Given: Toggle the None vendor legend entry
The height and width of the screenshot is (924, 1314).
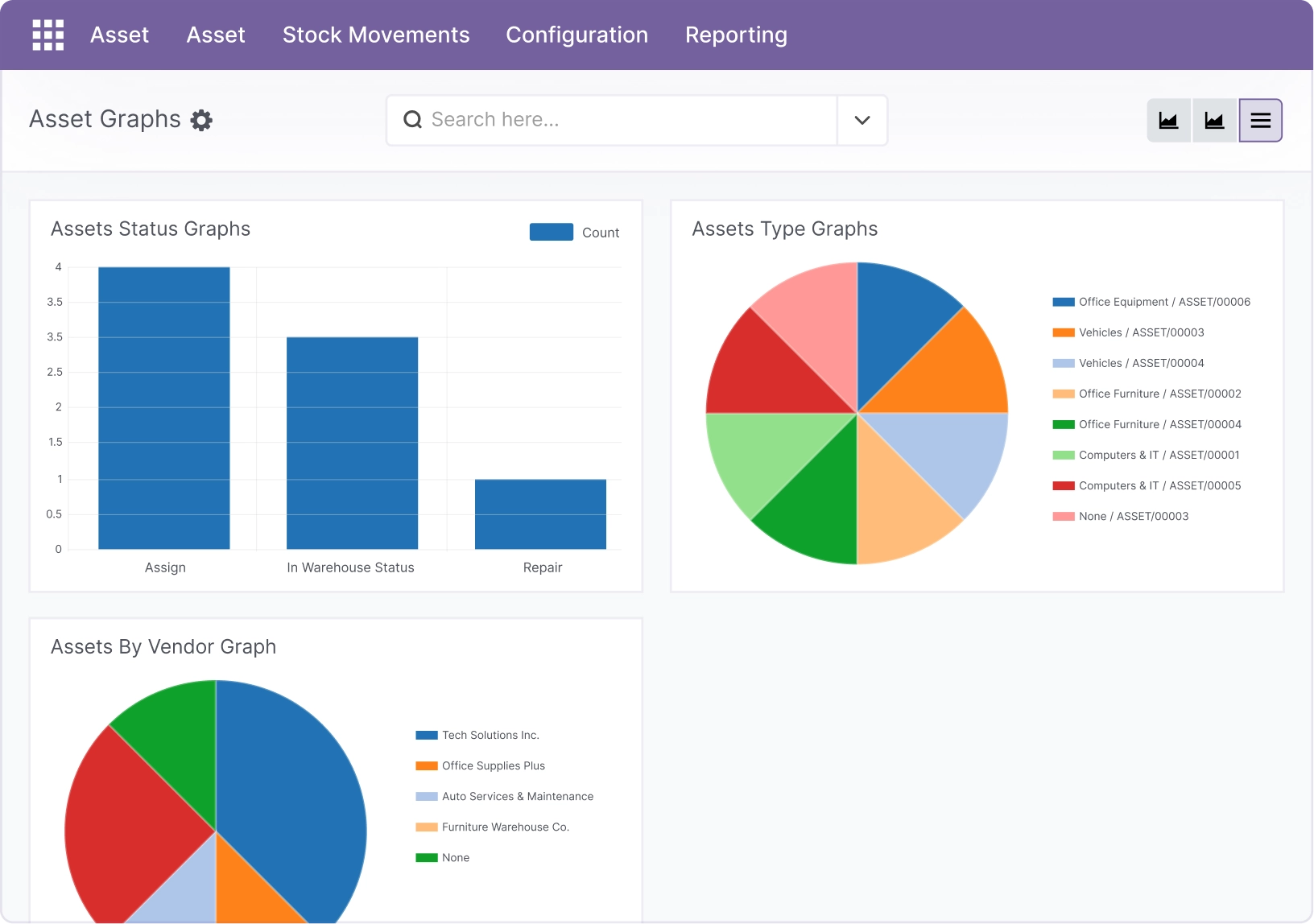Looking at the screenshot, I should (x=442, y=857).
